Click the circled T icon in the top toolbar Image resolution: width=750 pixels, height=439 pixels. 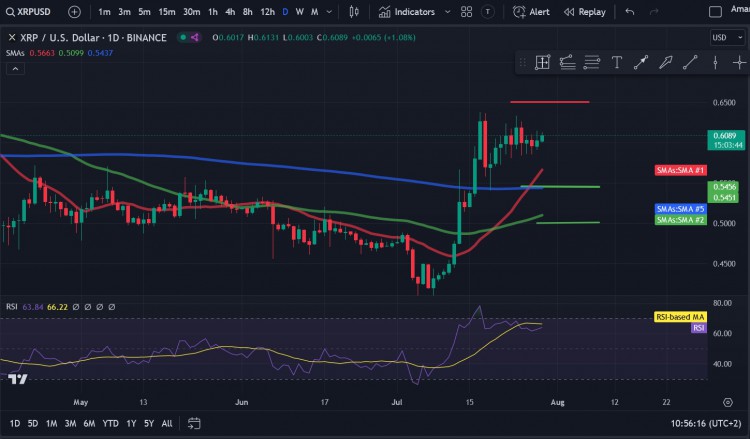487,11
